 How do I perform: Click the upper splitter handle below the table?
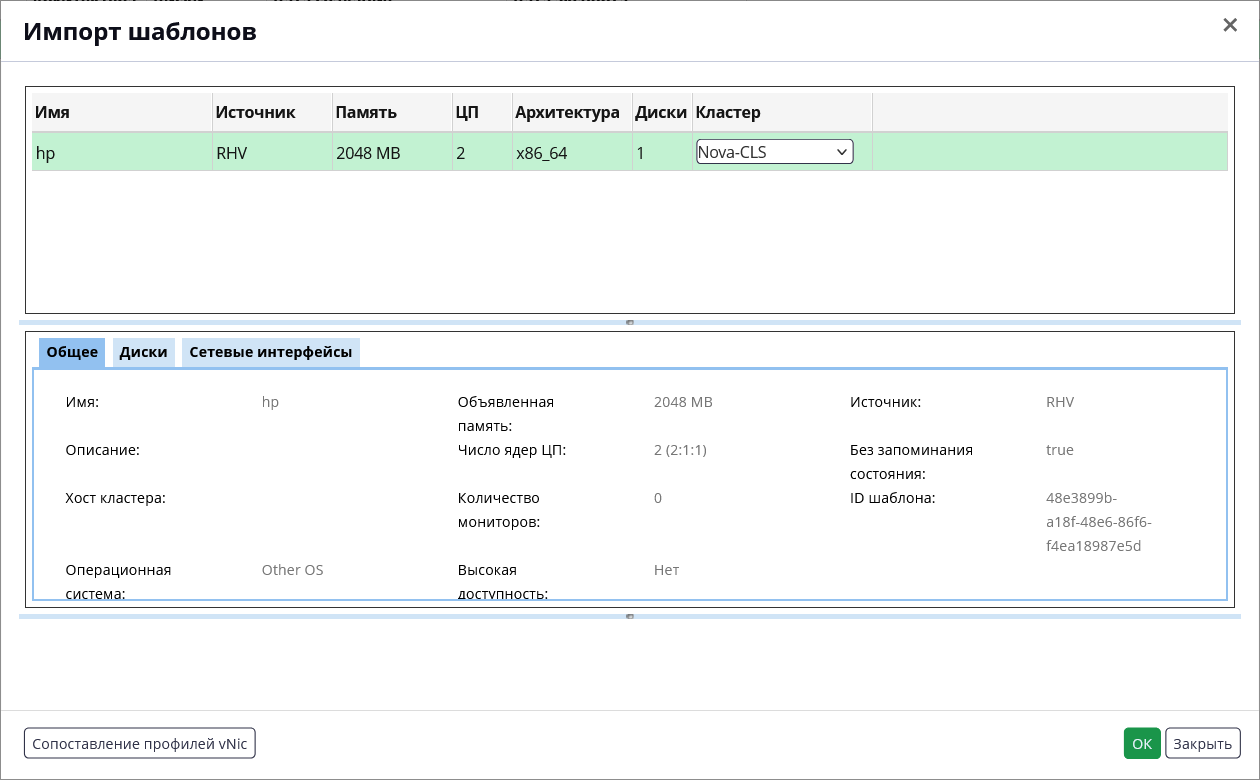coord(630,322)
